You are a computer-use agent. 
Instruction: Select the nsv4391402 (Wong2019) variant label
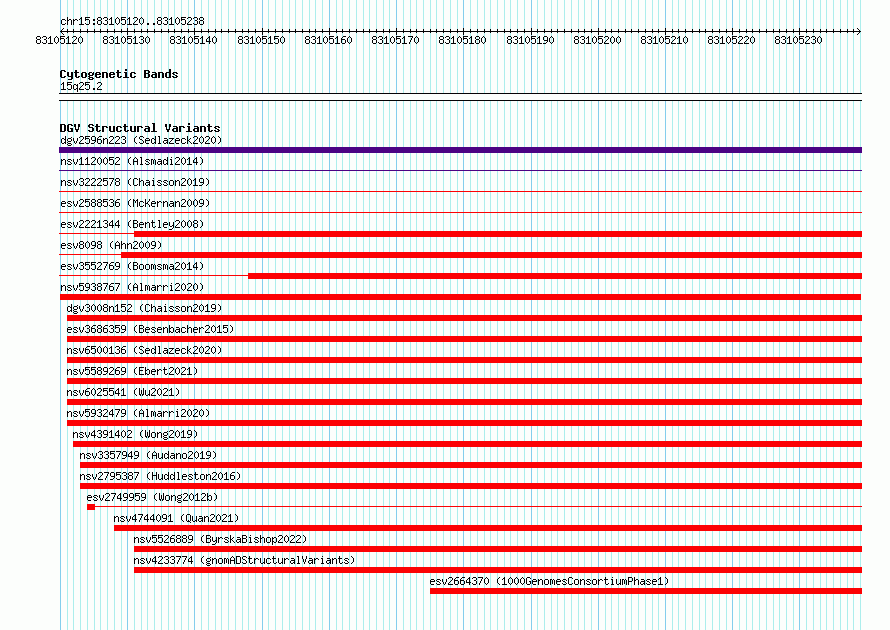[135, 434]
